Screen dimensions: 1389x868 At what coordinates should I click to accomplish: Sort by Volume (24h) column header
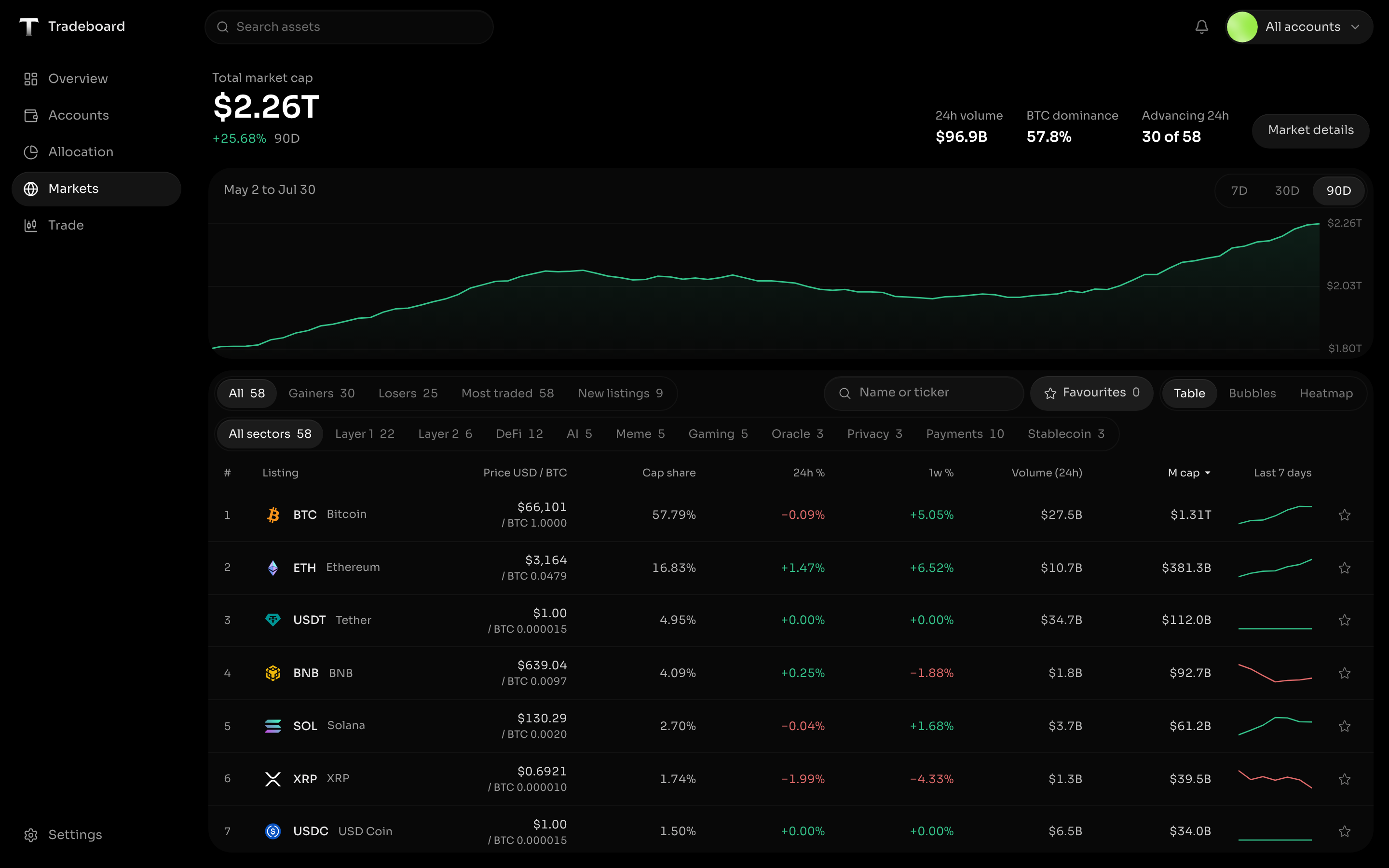click(1047, 473)
